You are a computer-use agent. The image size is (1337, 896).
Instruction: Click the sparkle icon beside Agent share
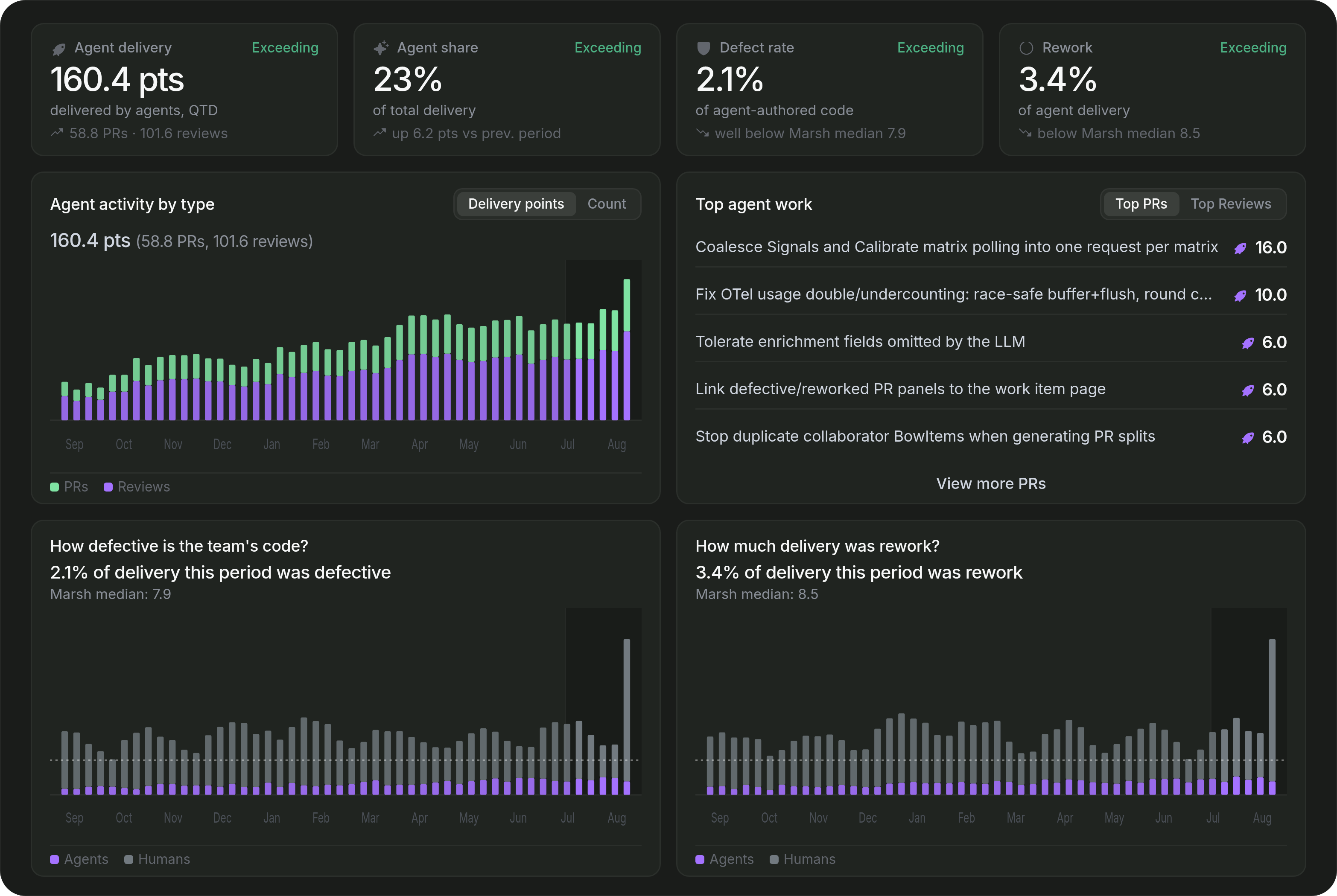(381, 48)
